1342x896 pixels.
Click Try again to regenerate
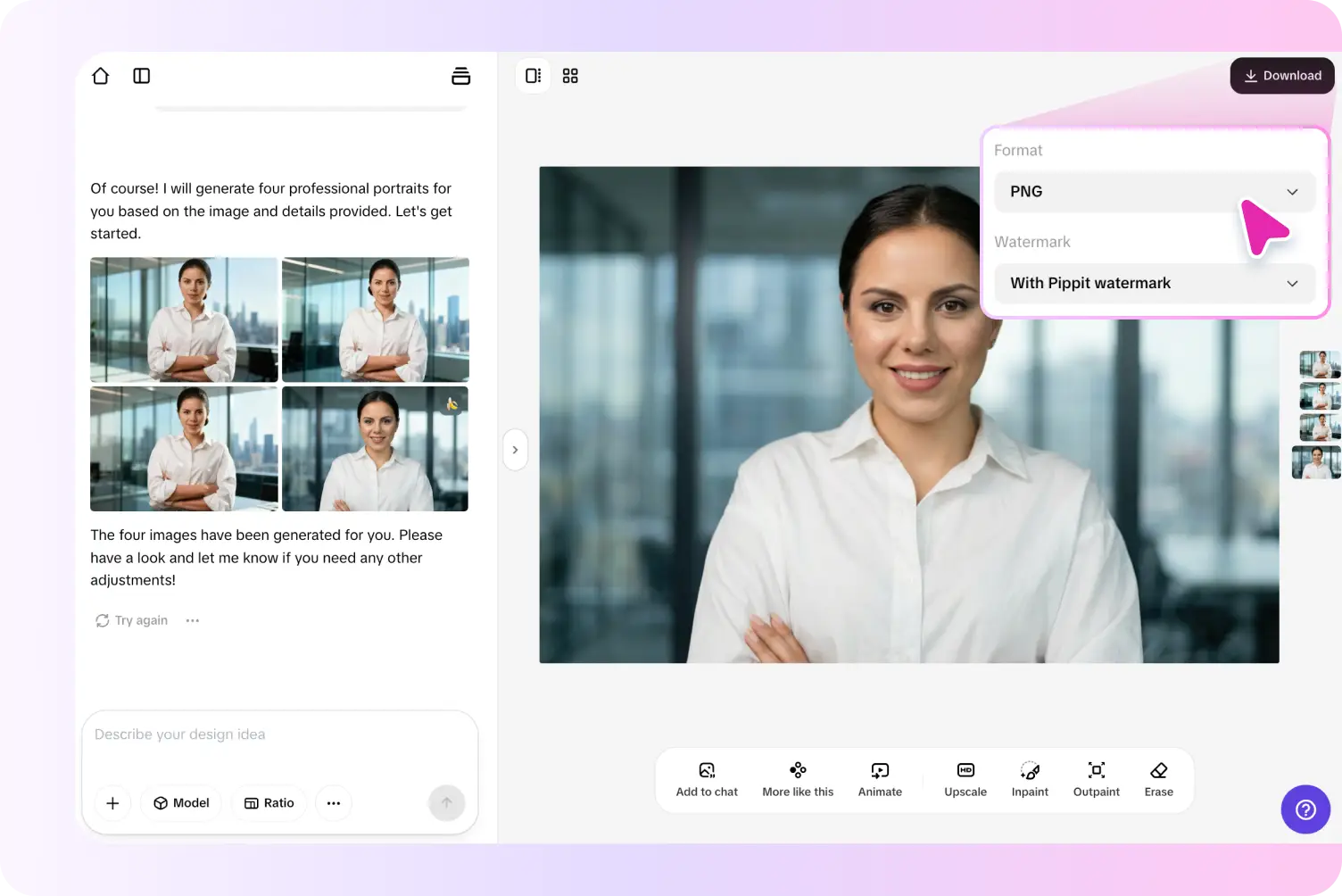coord(132,620)
